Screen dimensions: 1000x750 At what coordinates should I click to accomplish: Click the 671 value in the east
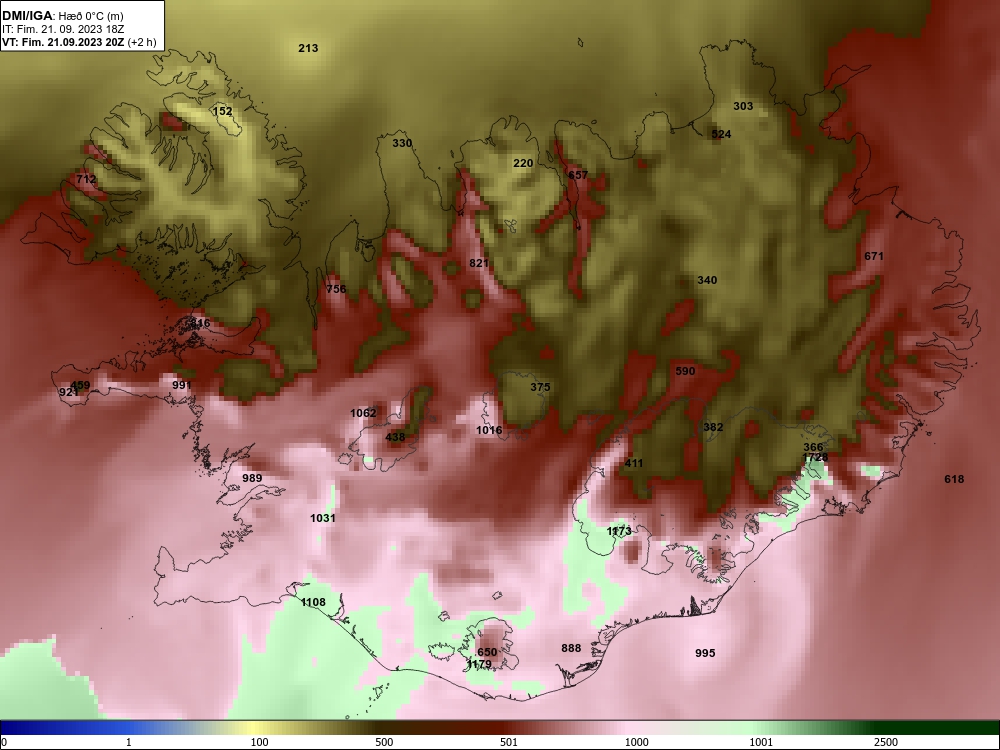coord(874,256)
